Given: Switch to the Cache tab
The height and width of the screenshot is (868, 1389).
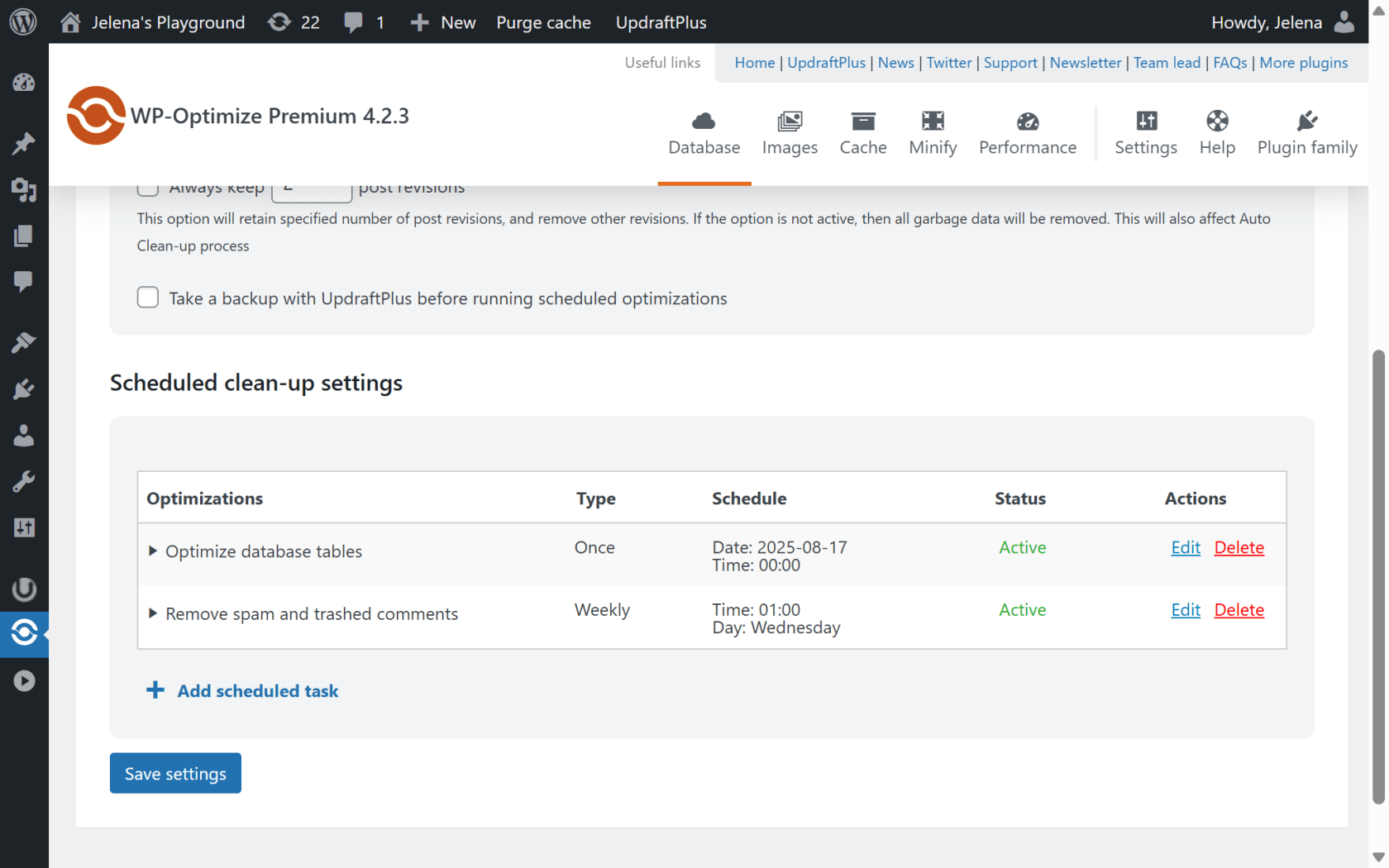Looking at the screenshot, I should (x=862, y=134).
